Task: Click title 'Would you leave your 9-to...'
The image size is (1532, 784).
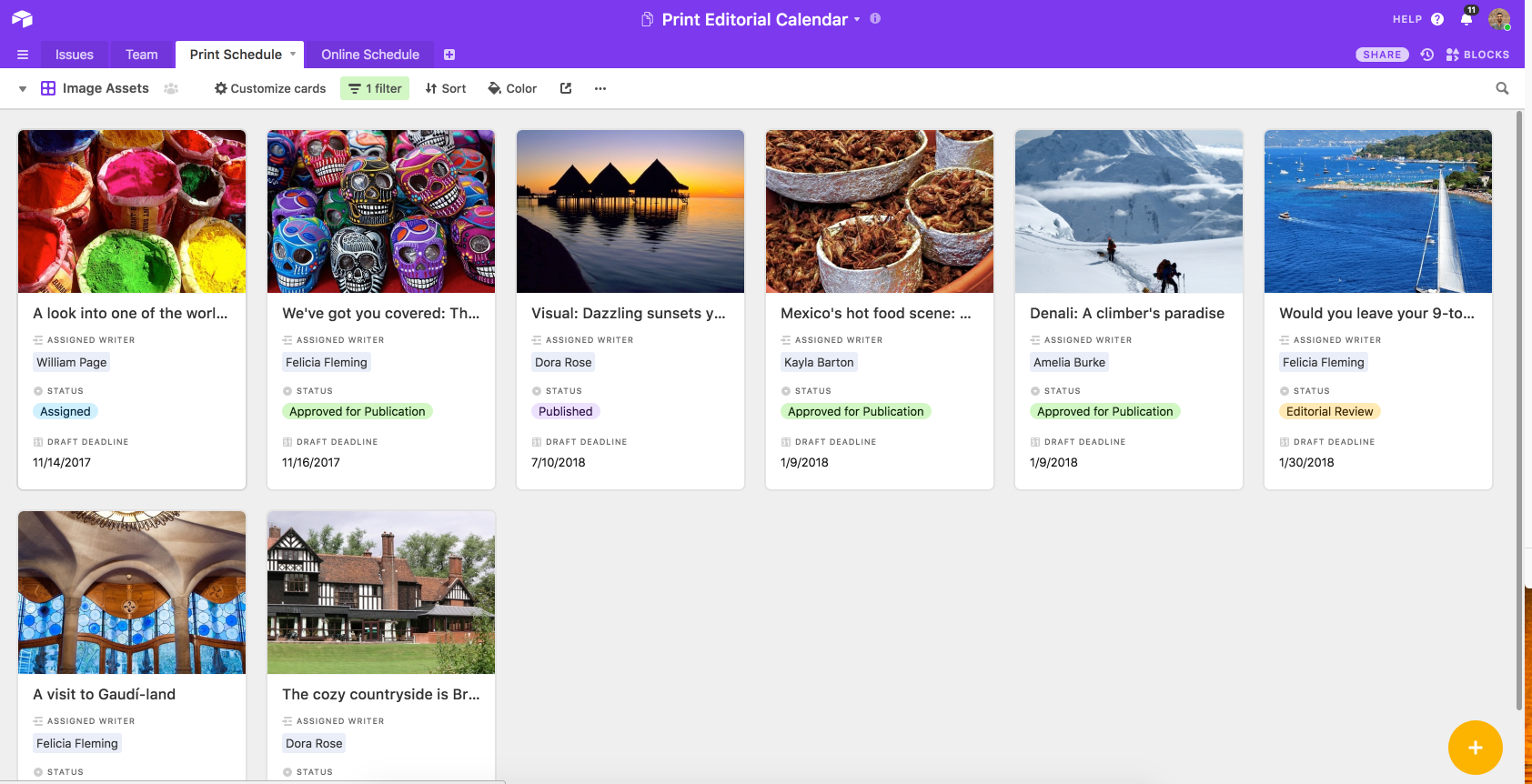Action: (x=1377, y=313)
